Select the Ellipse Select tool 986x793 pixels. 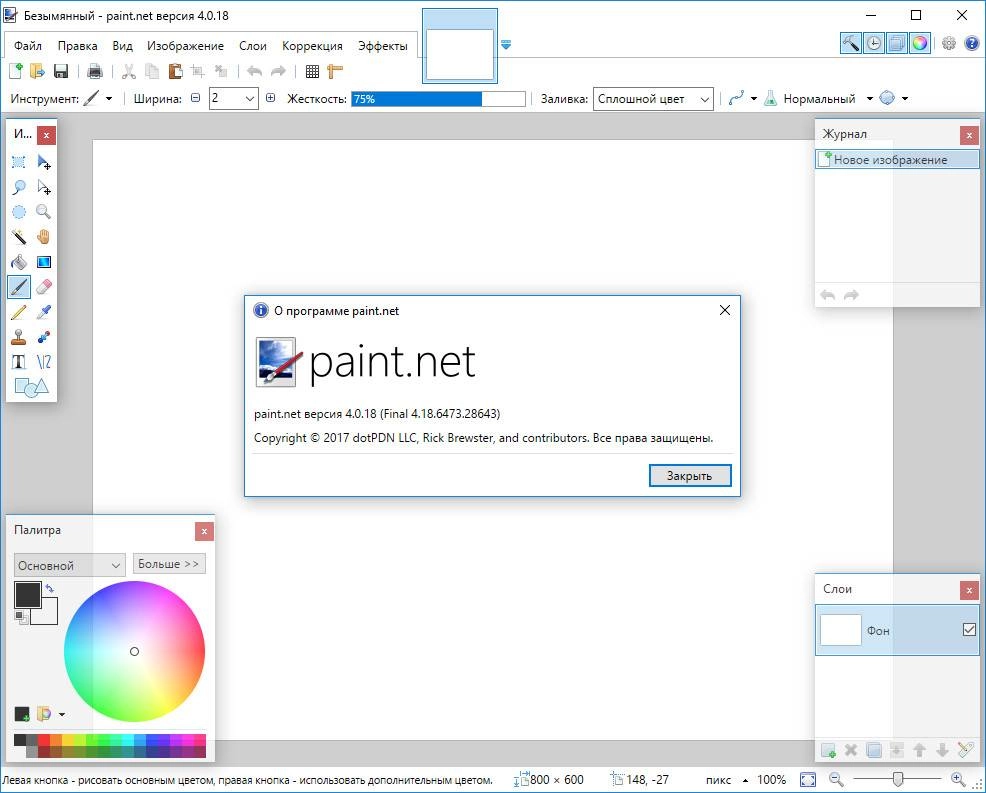tap(19, 212)
